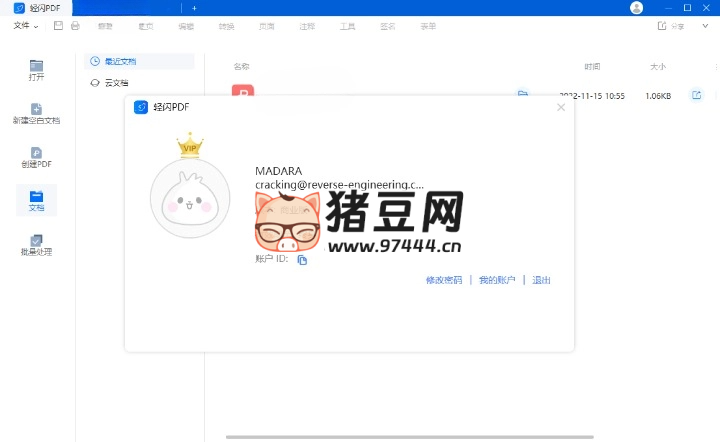Viewport: 720px width, 442px height.
Task: Add a new tab with the plus button
Action: tap(194, 8)
